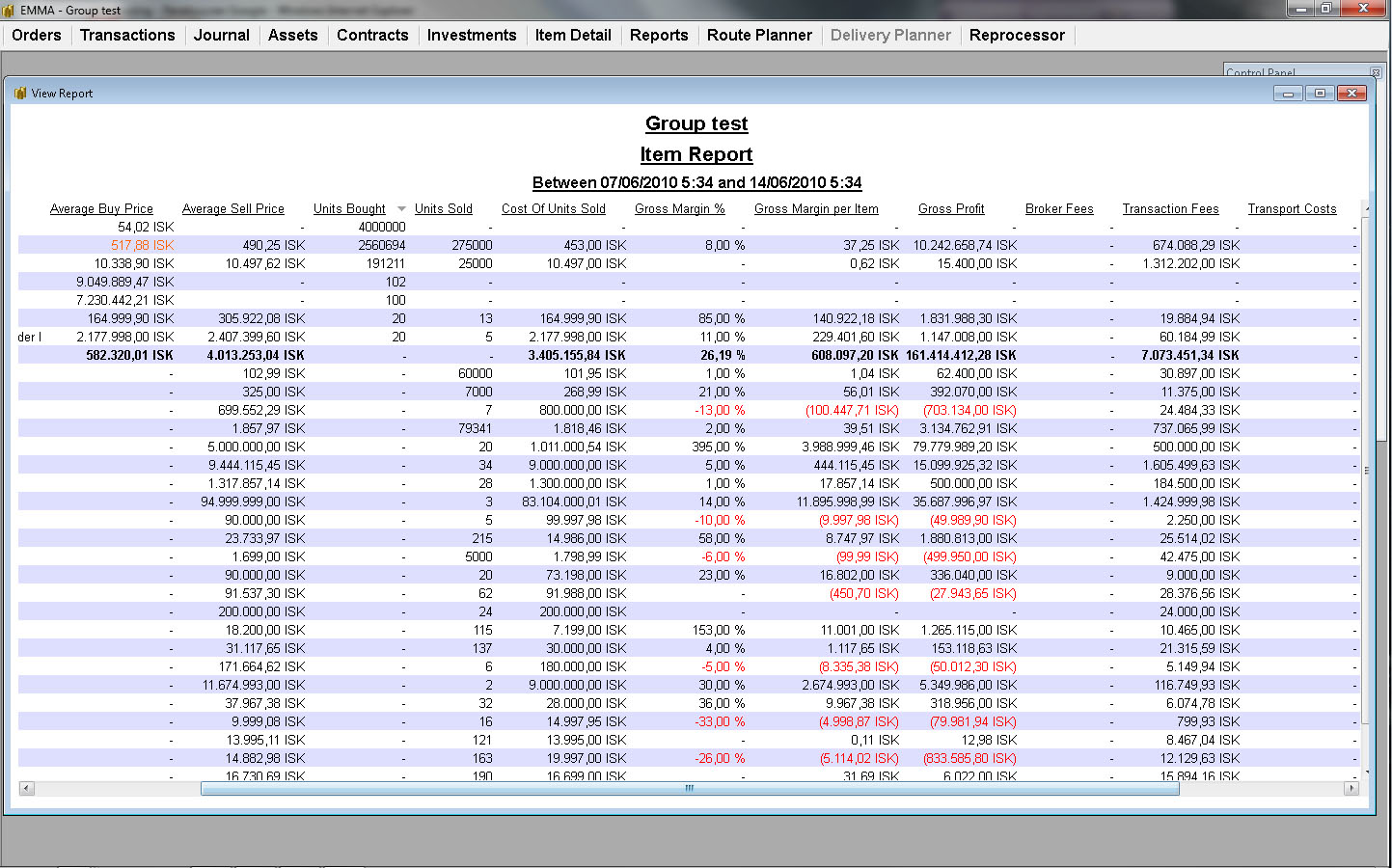Select the 10.242.658,74 ISK gross profit cell
This screenshot has height=868, width=1392.
click(965, 245)
